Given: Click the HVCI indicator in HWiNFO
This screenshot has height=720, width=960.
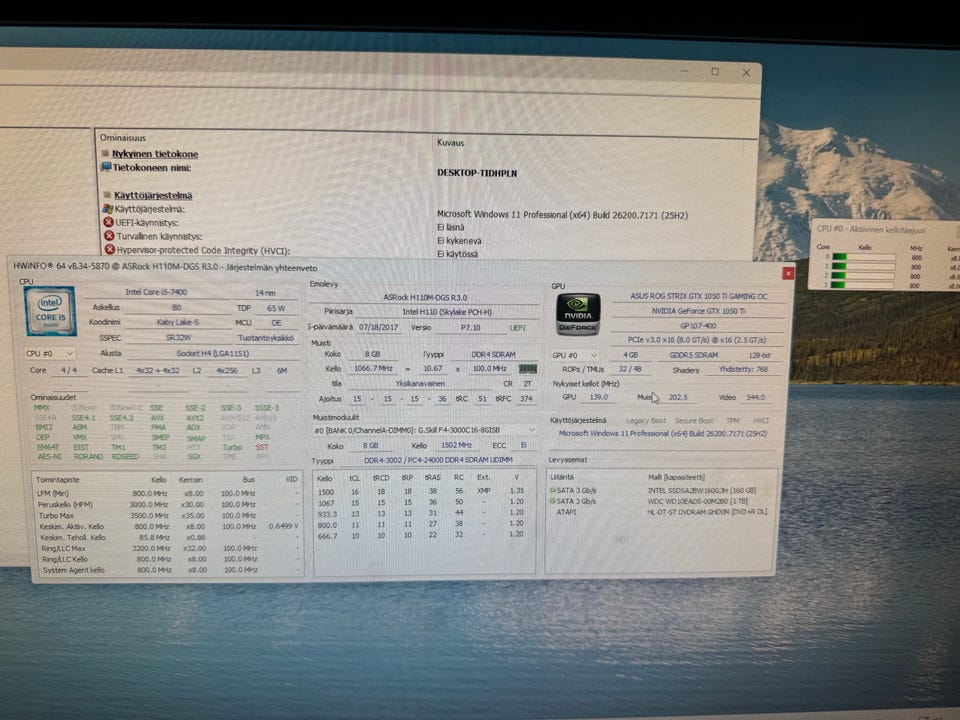Looking at the screenshot, I should (x=760, y=421).
